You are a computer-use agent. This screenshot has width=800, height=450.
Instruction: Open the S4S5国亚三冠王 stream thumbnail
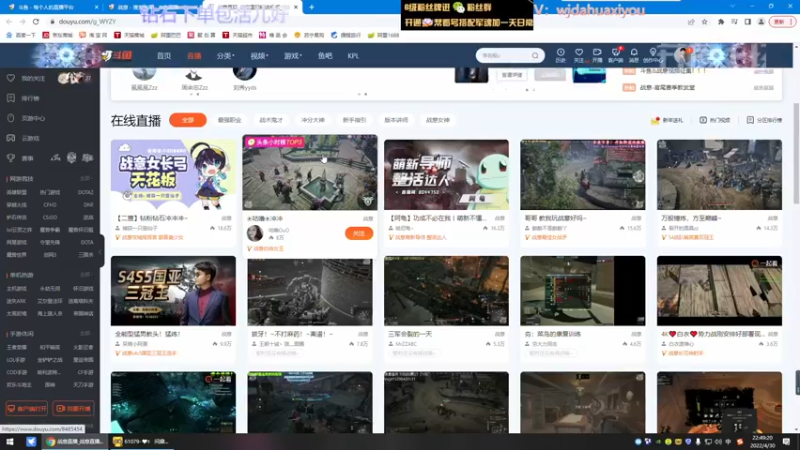pos(173,291)
